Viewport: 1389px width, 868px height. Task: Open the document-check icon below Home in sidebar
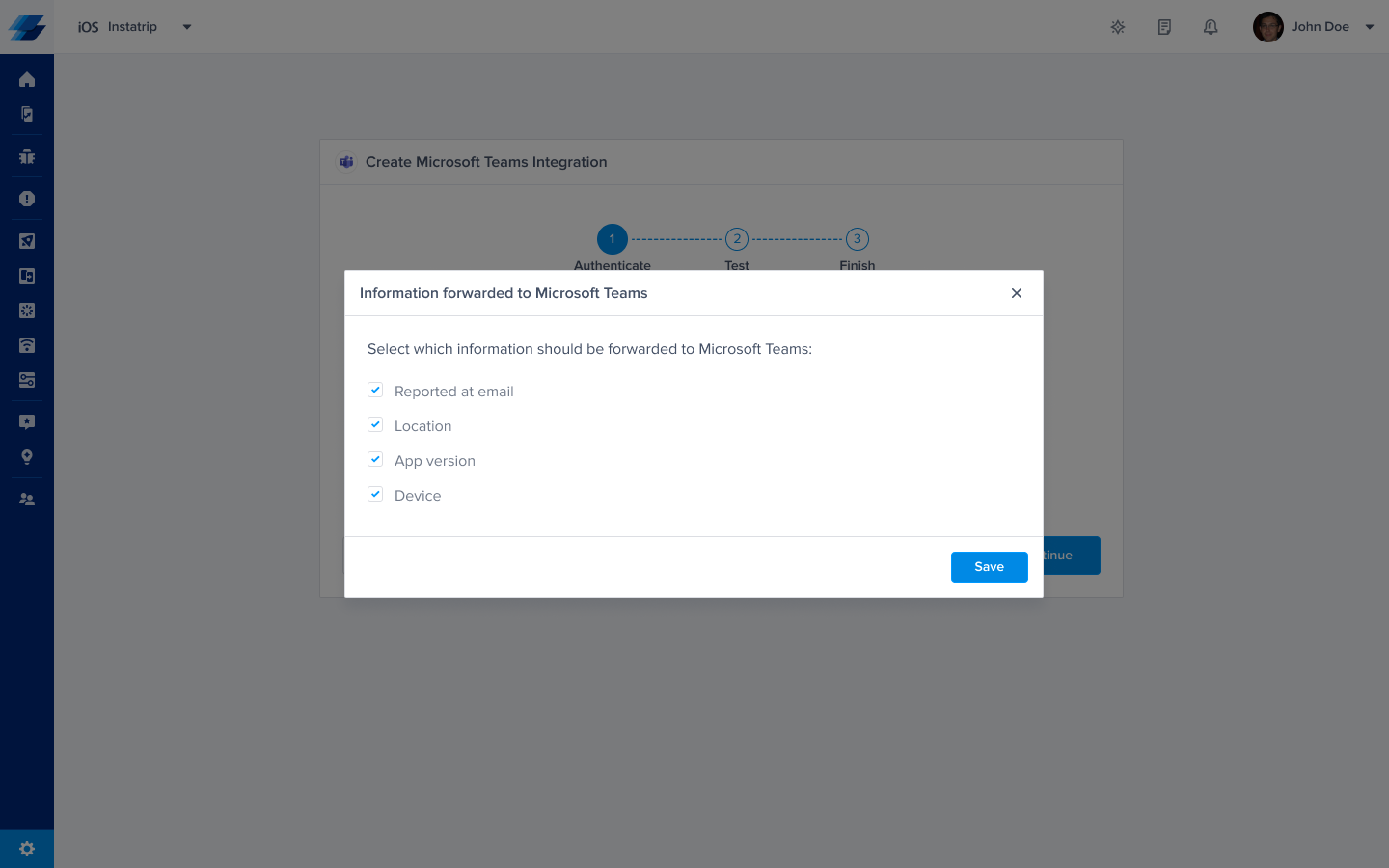(27, 114)
